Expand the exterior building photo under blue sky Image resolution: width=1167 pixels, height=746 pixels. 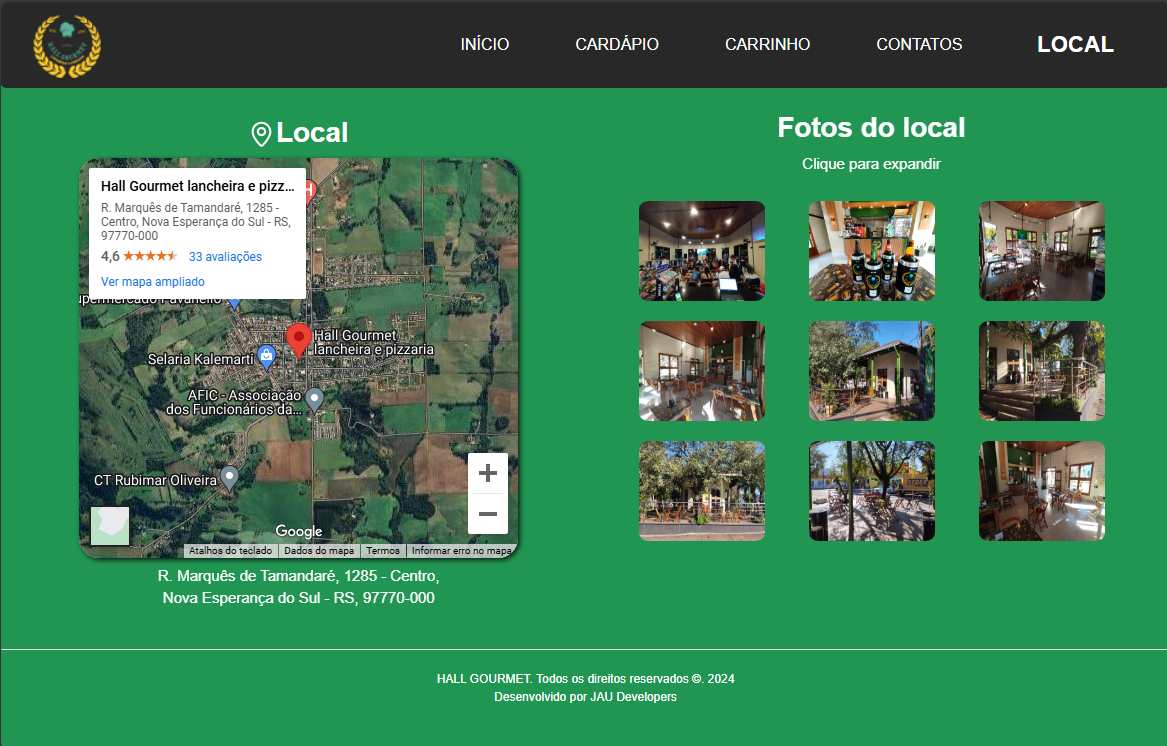click(872, 371)
